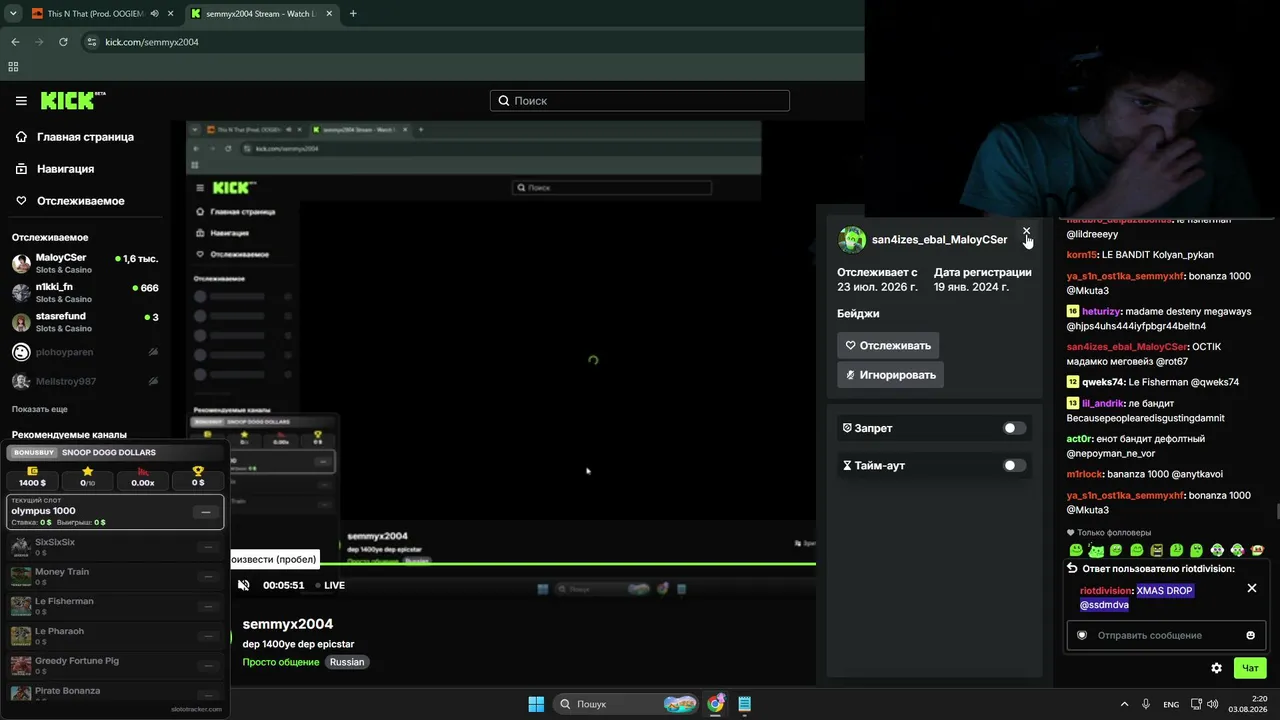Viewport: 1280px width, 720px height.
Task: Click the semmyx2004 channel title
Action: 288,624
